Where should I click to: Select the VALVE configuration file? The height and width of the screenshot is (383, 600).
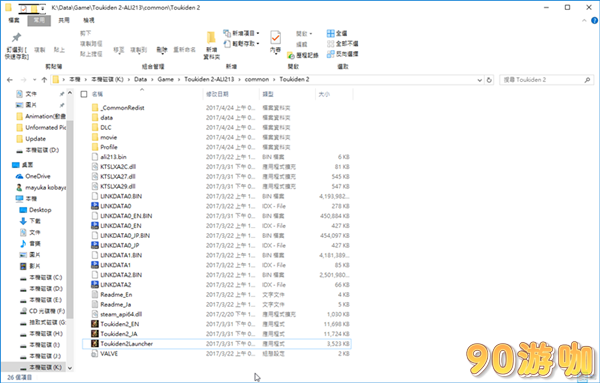pos(216,354)
